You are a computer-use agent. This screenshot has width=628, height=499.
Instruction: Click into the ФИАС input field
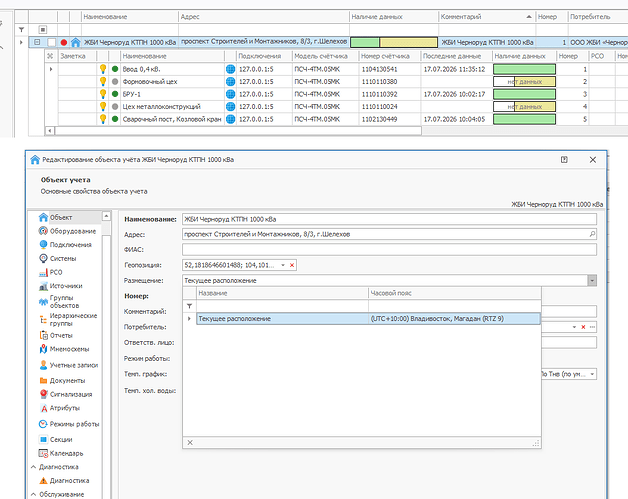click(389, 250)
